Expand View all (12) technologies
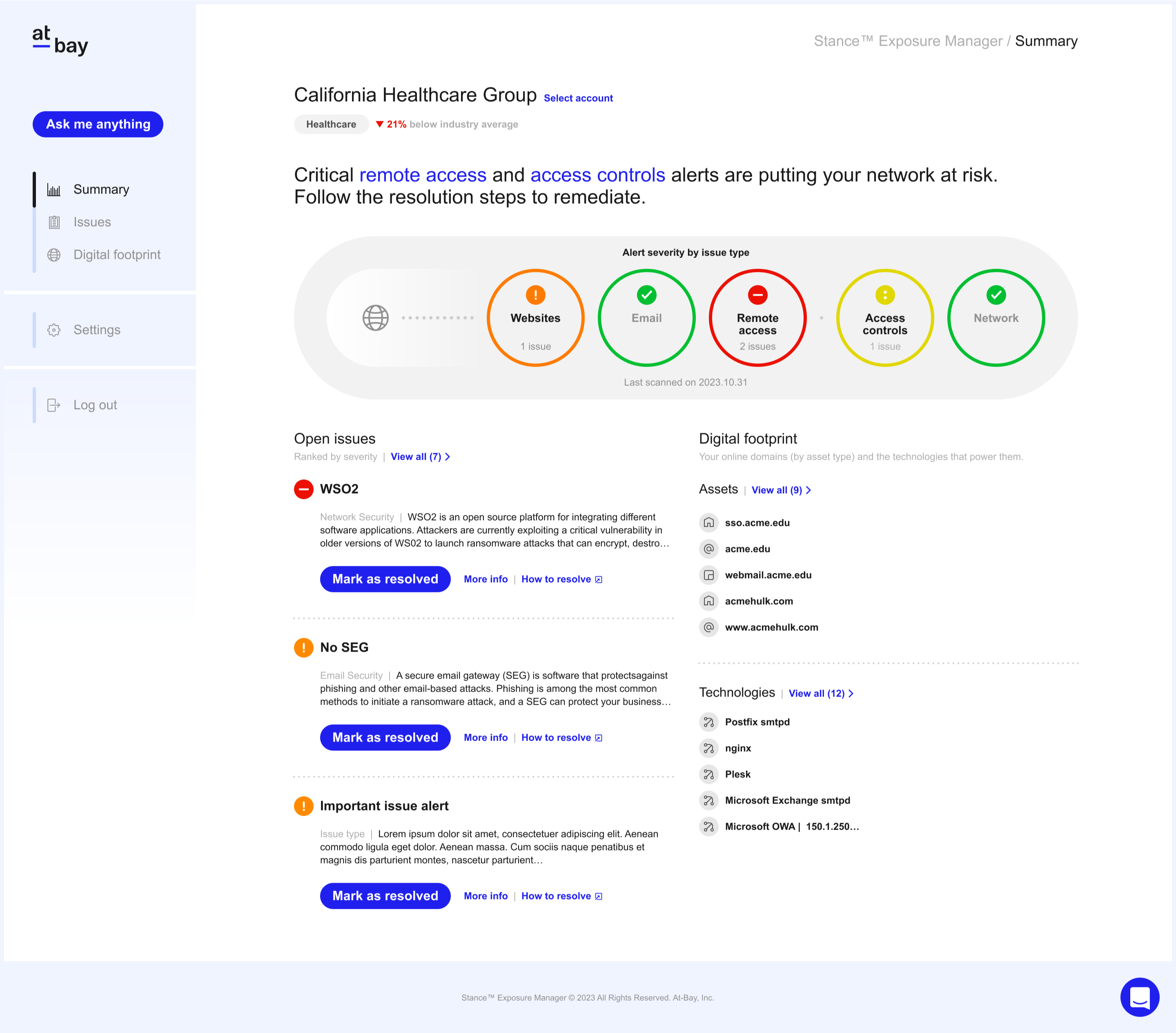 coord(820,694)
